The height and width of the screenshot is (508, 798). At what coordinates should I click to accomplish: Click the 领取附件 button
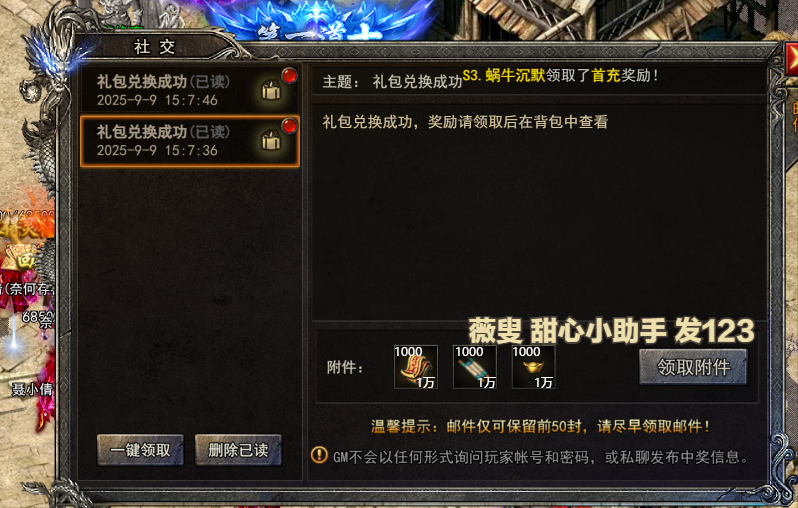(x=693, y=367)
